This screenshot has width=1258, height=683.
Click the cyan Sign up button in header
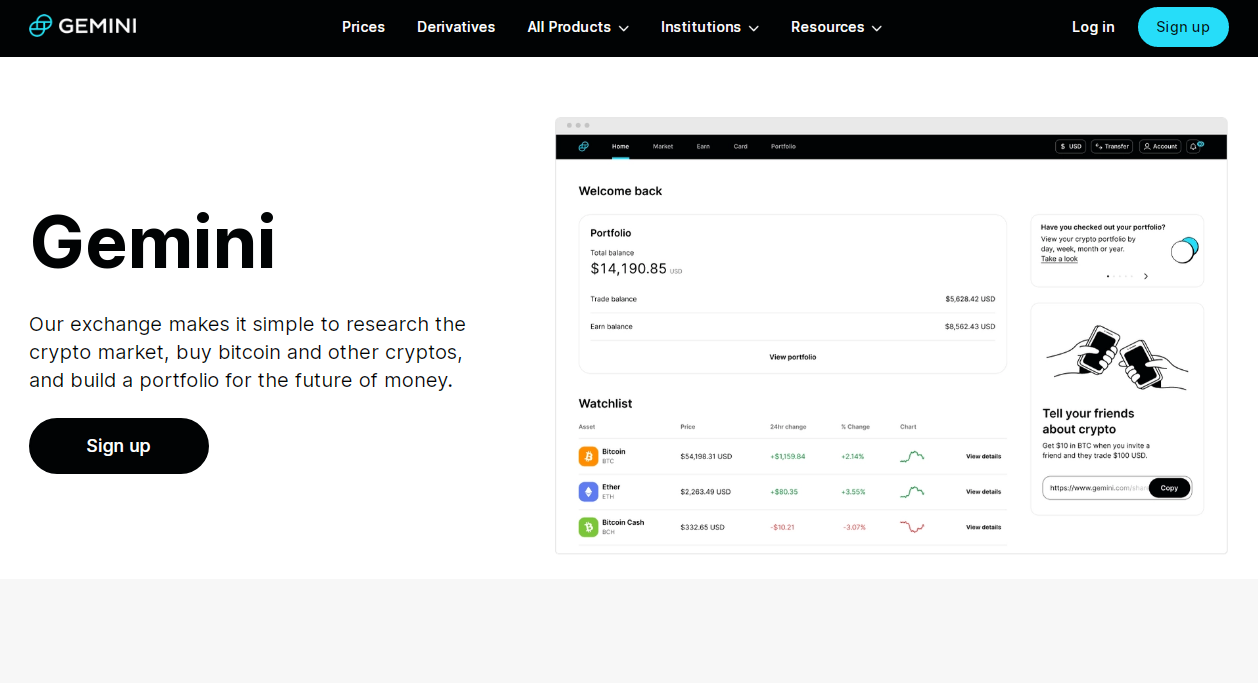pos(1183,27)
